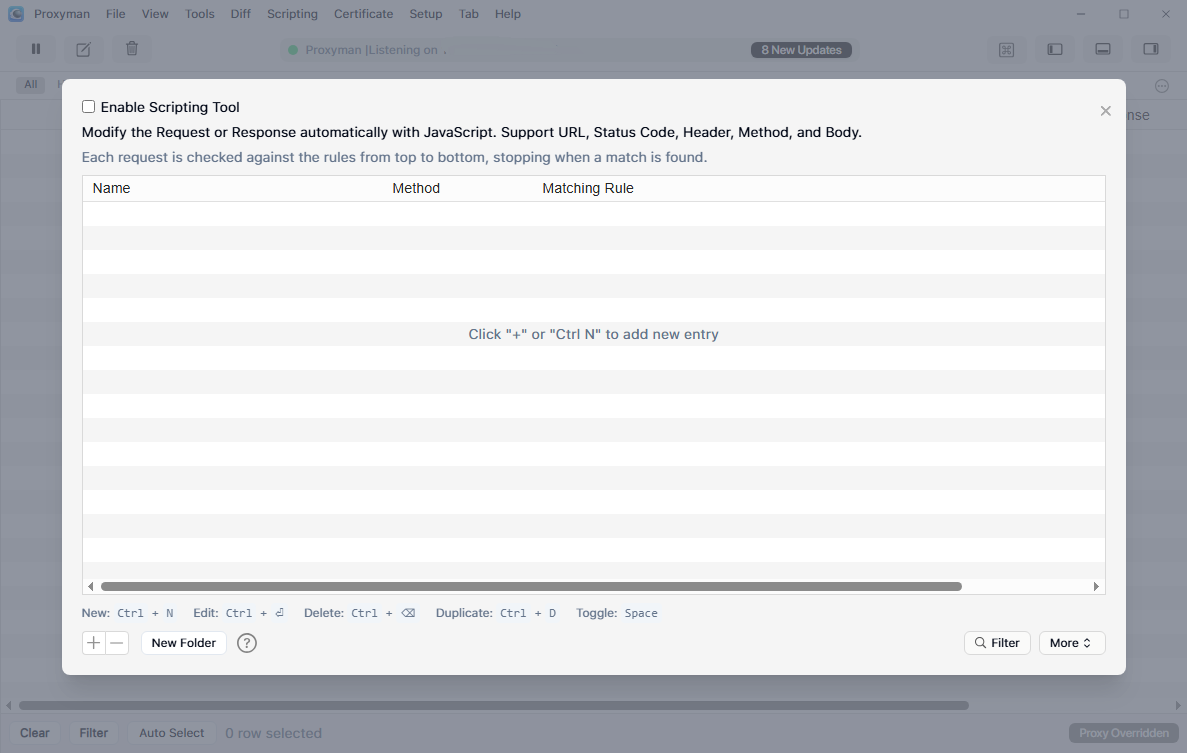Screen dimensions: 1187x753
Task: Click the scripting table's left scroll arrow
Action: pyautogui.click(x=91, y=587)
